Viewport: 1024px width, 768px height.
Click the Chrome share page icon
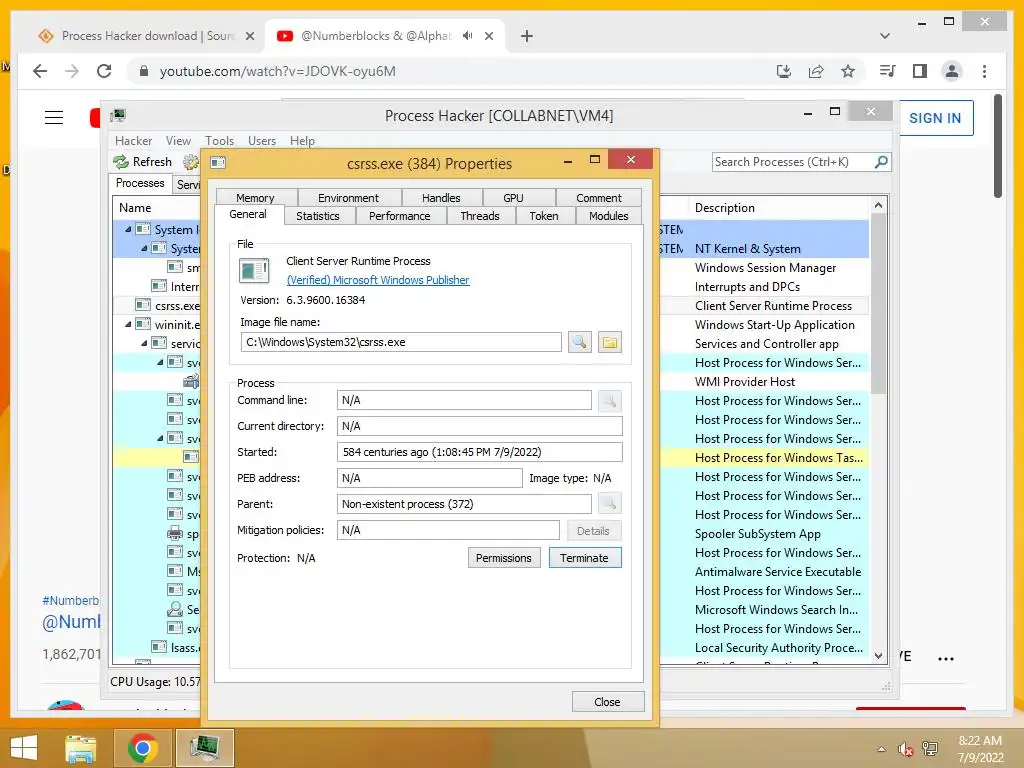pos(816,71)
